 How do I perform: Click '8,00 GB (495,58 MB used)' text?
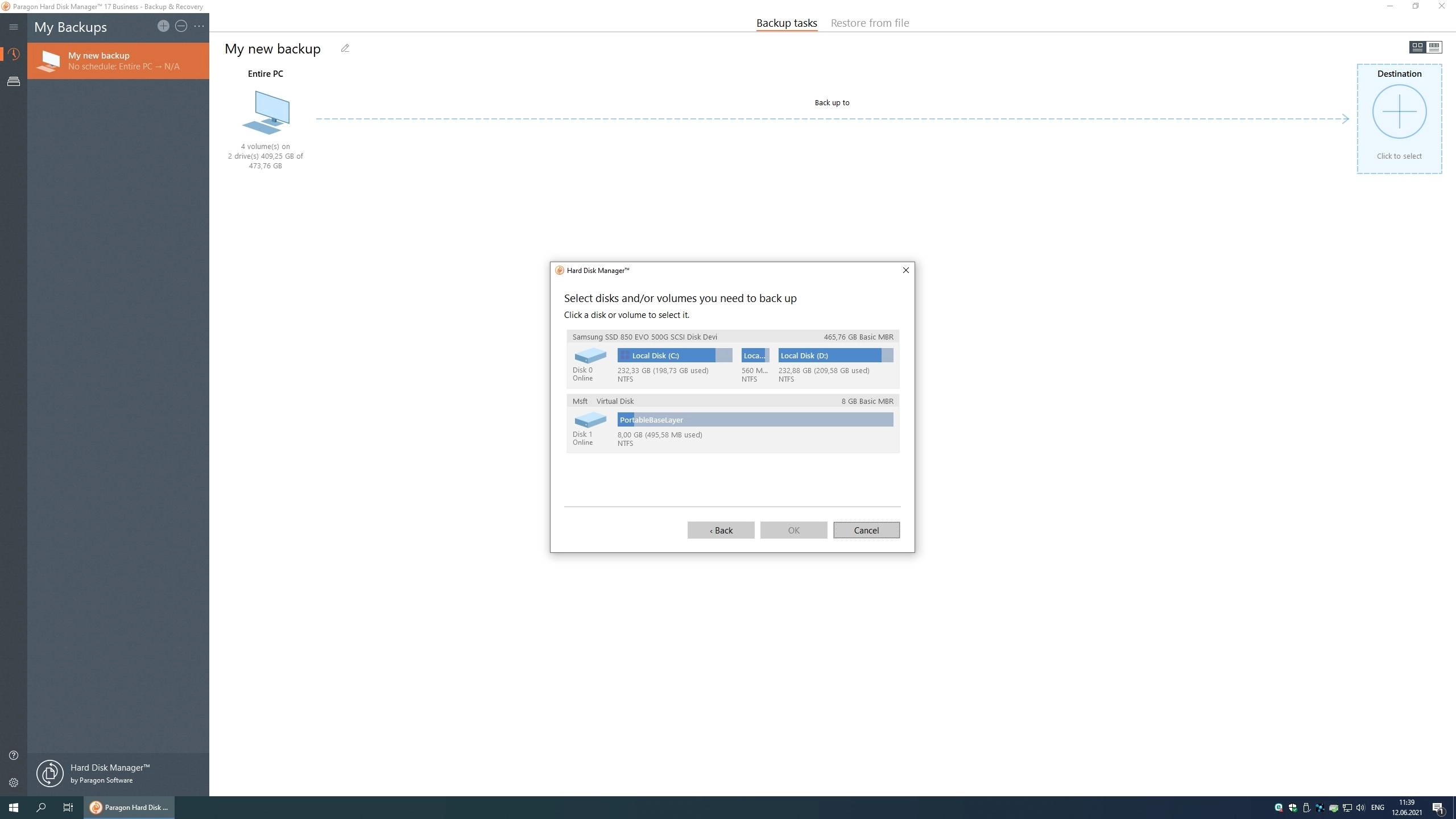660,435
